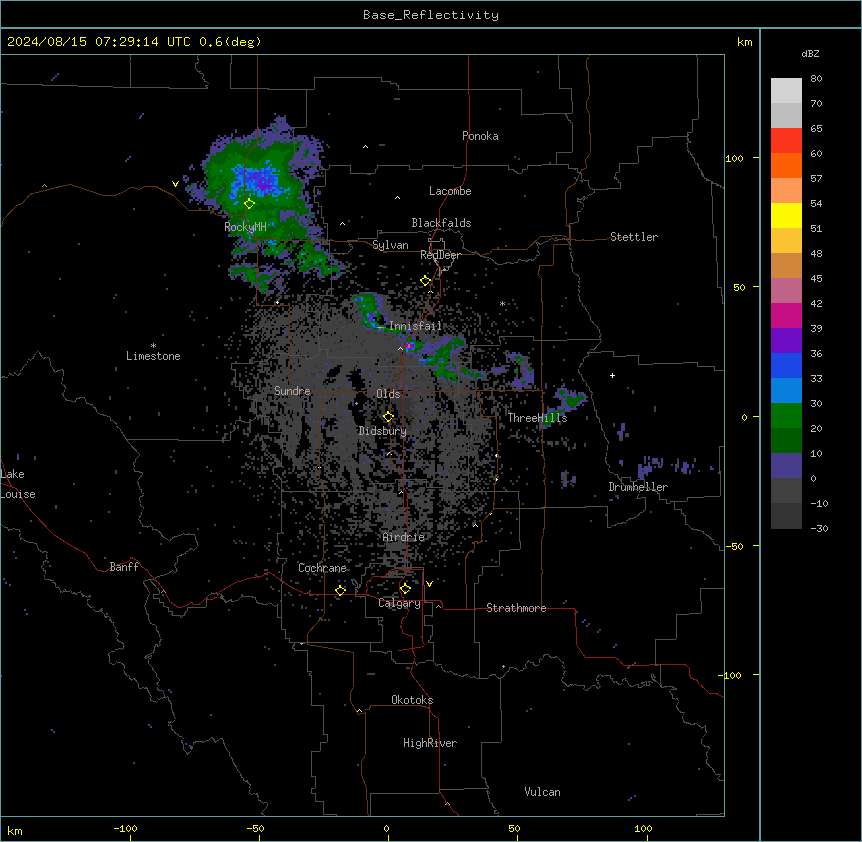This screenshot has width=862, height=842.
Task: Click the 100 tick on right axis
Action: coord(734,158)
